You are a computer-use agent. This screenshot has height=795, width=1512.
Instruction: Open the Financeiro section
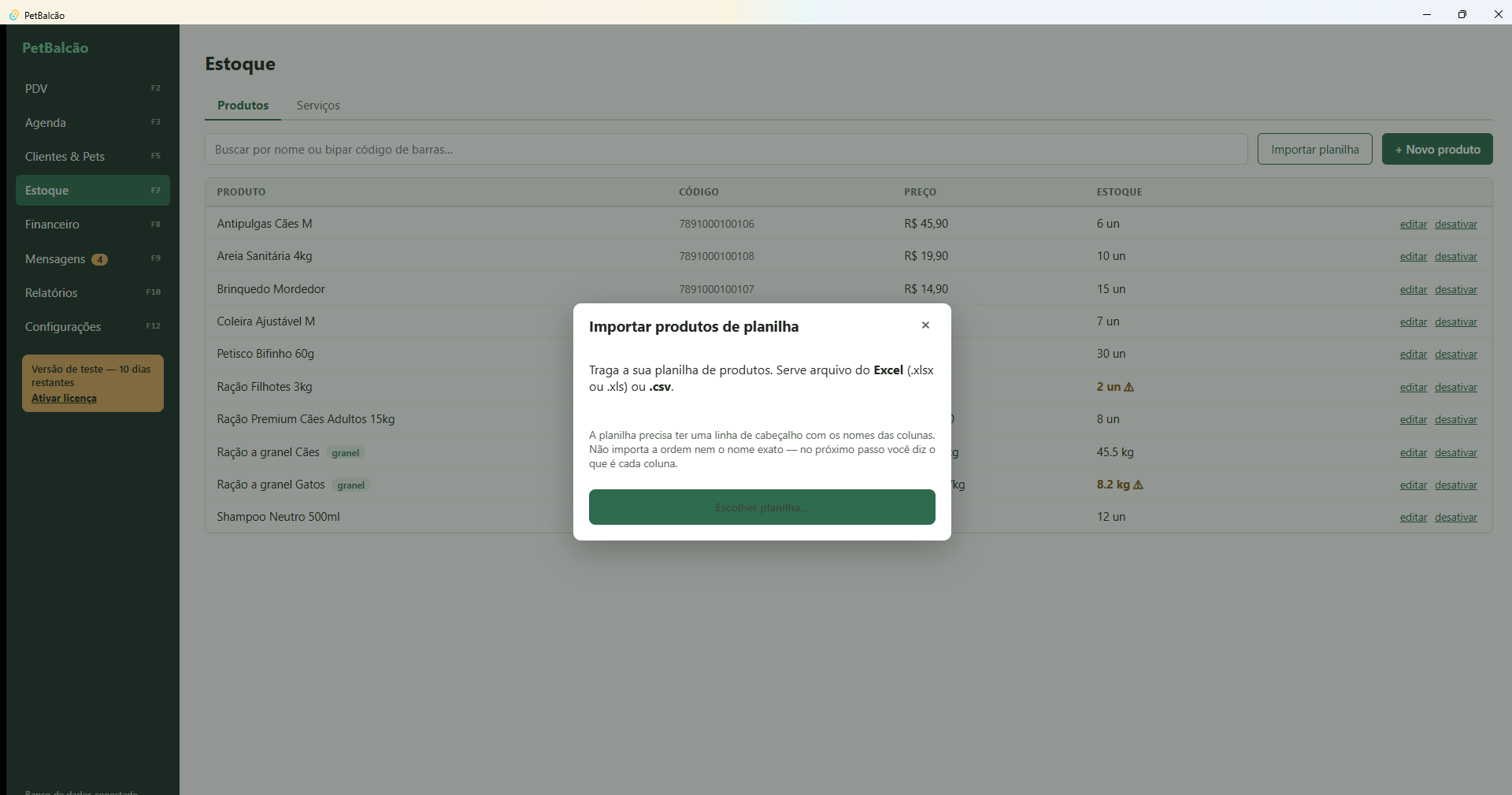[x=93, y=225]
